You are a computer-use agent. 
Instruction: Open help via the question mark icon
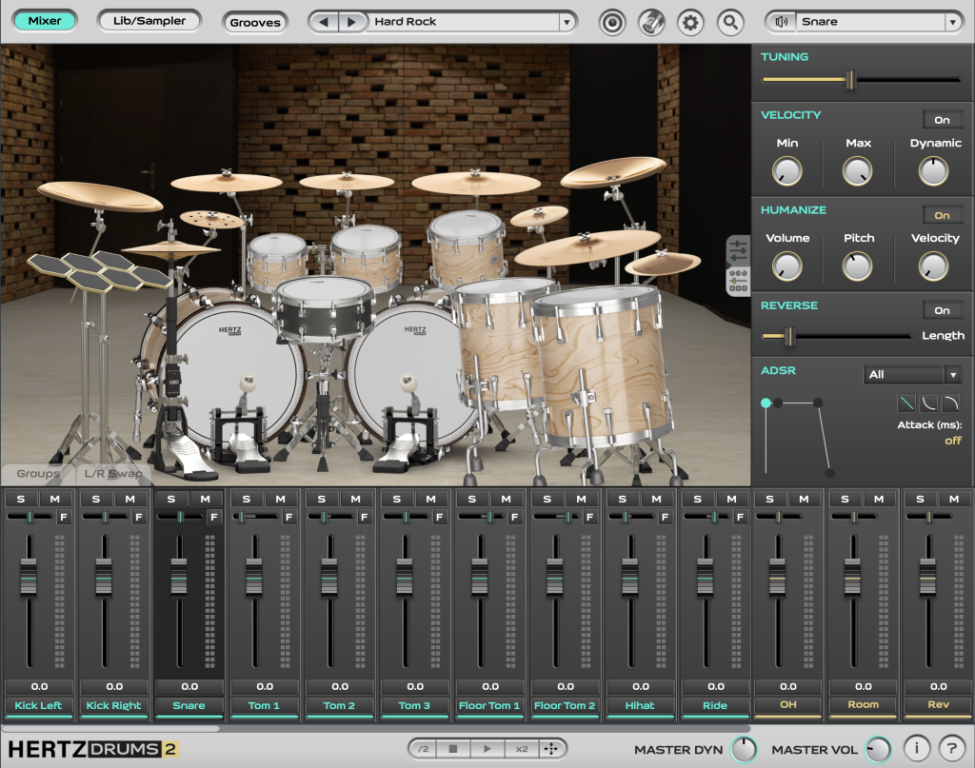[x=952, y=747]
